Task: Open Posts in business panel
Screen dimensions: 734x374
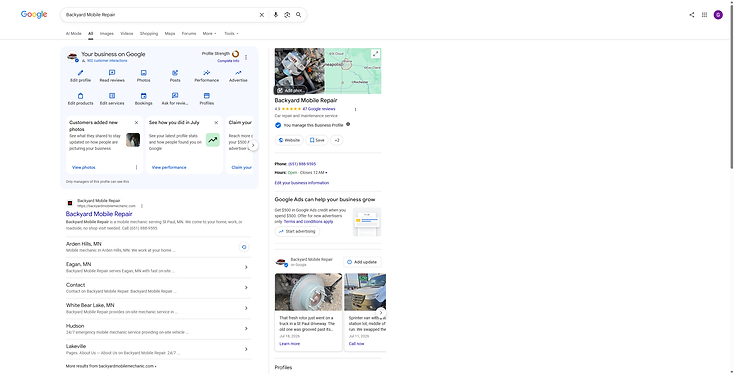Action: click(x=175, y=76)
